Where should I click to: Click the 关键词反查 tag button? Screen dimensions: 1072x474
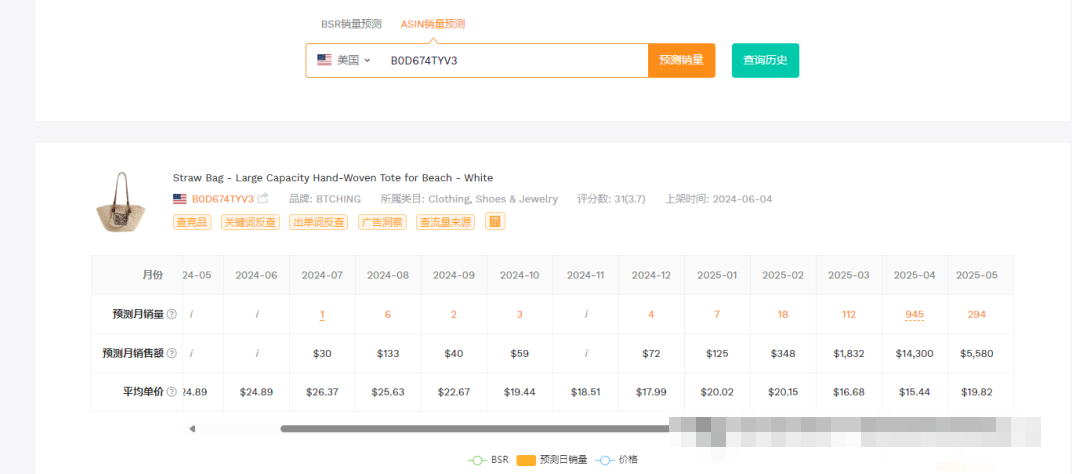250,222
